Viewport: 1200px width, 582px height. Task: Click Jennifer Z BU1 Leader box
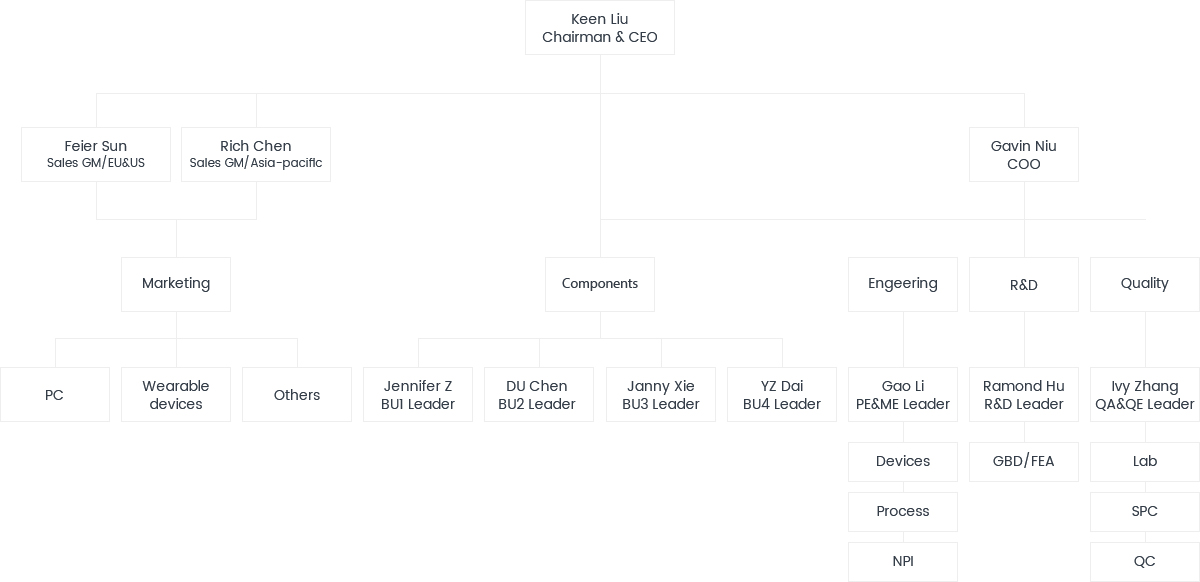(418, 394)
